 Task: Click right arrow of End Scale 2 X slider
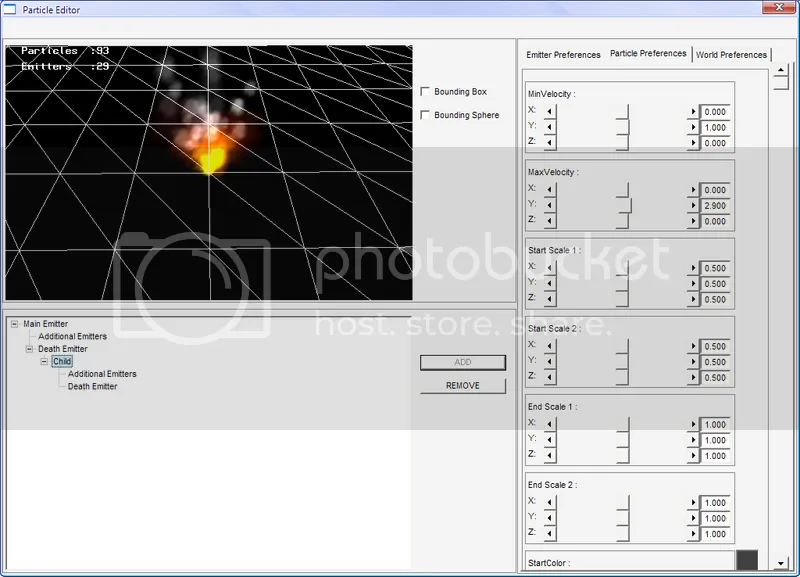(x=693, y=502)
